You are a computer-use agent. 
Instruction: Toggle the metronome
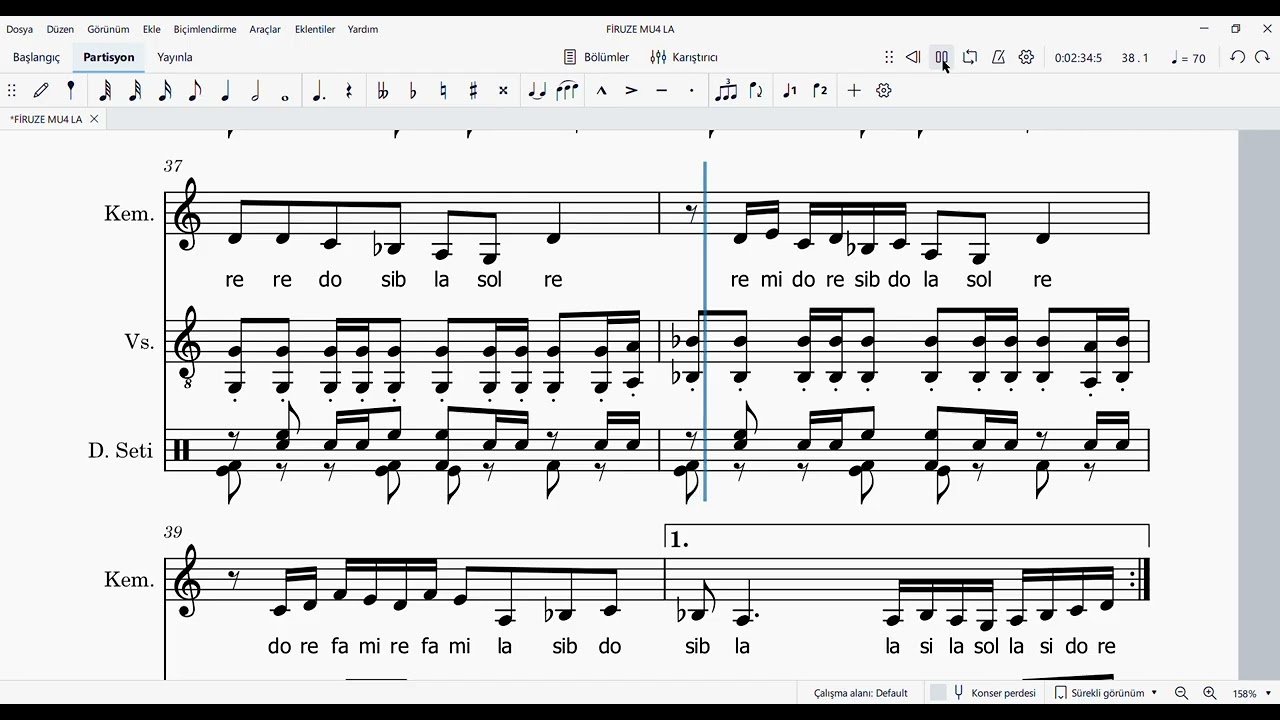click(998, 57)
